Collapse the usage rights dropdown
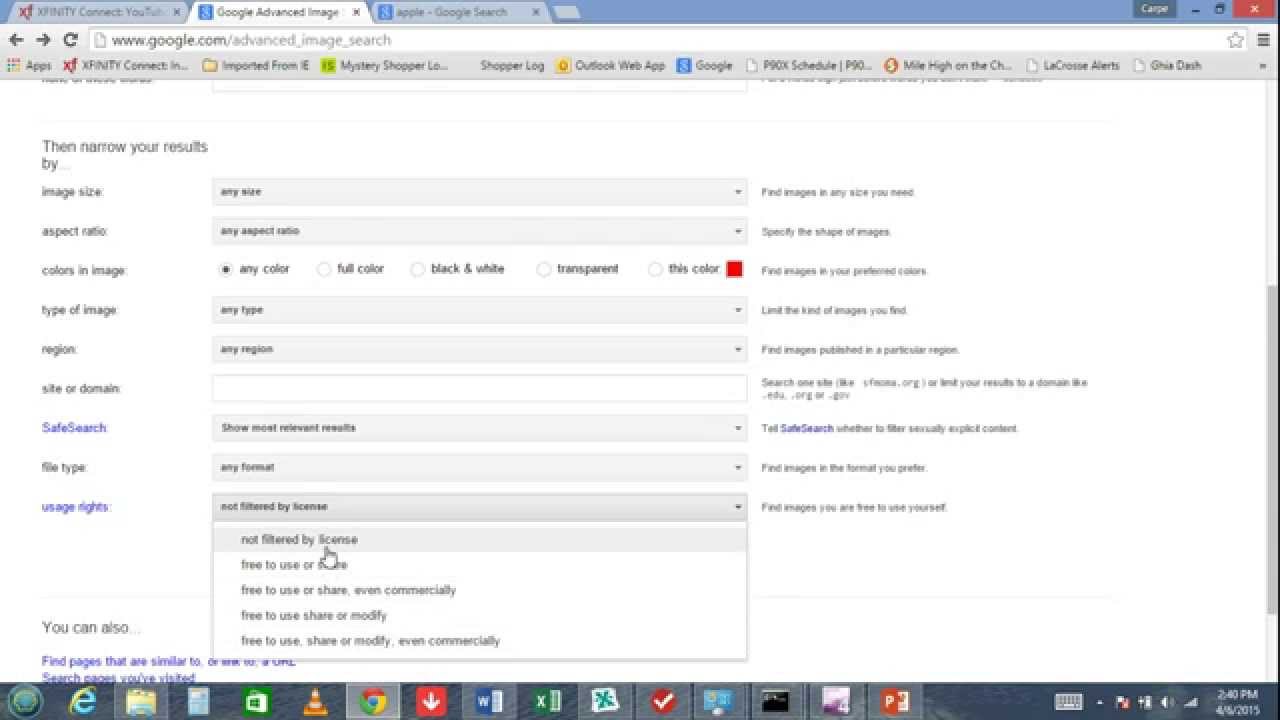The image size is (1280, 720). [479, 507]
